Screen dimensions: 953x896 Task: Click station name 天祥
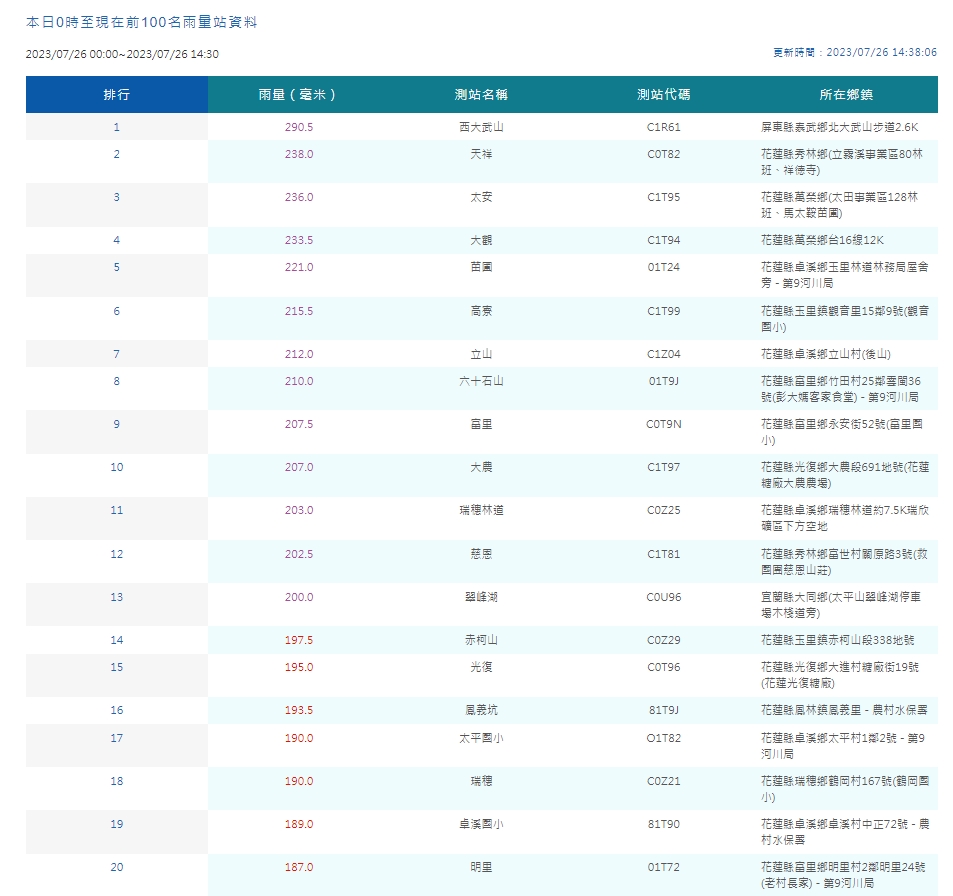481,154
